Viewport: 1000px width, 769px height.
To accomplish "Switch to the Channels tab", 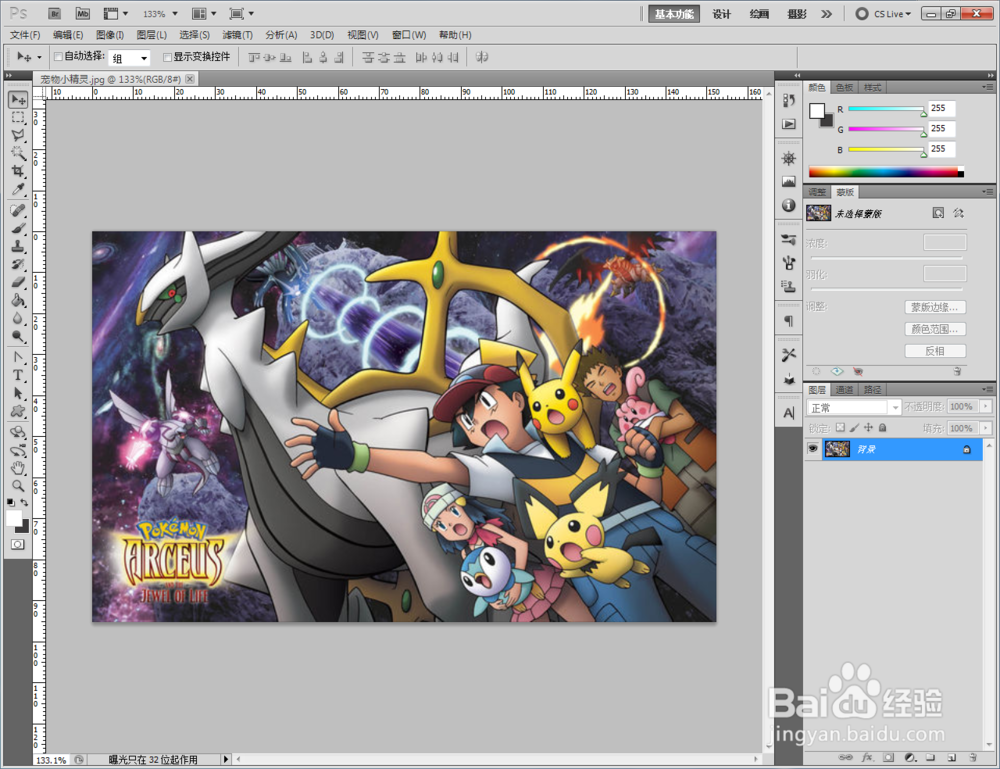I will tap(844, 390).
